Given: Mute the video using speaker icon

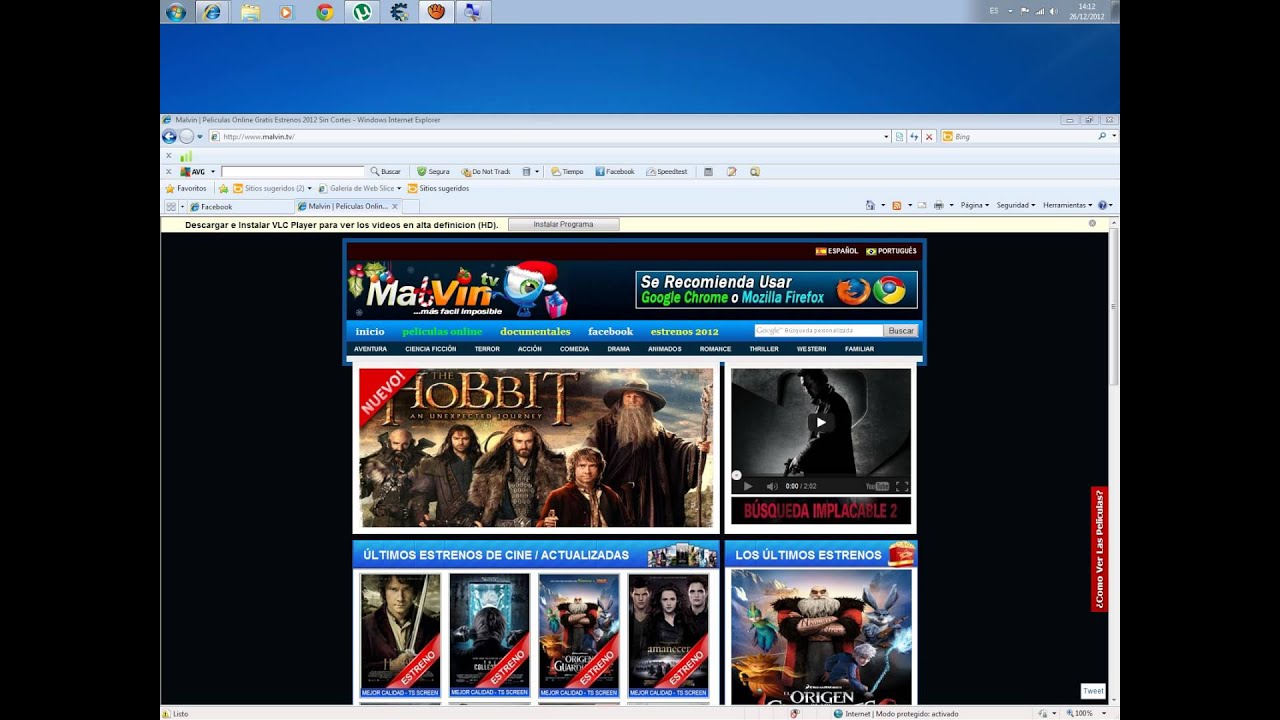Looking at the screenshot, I should (772, 486).
